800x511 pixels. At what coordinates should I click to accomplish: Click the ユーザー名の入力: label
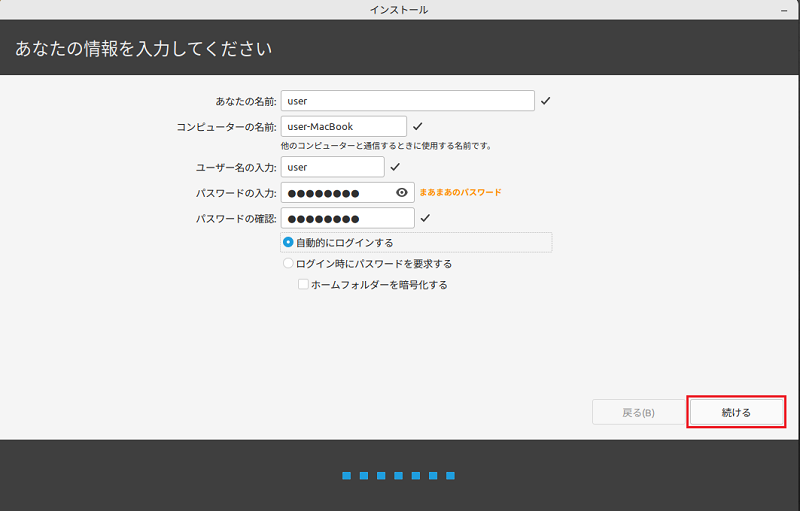(236, 168)
